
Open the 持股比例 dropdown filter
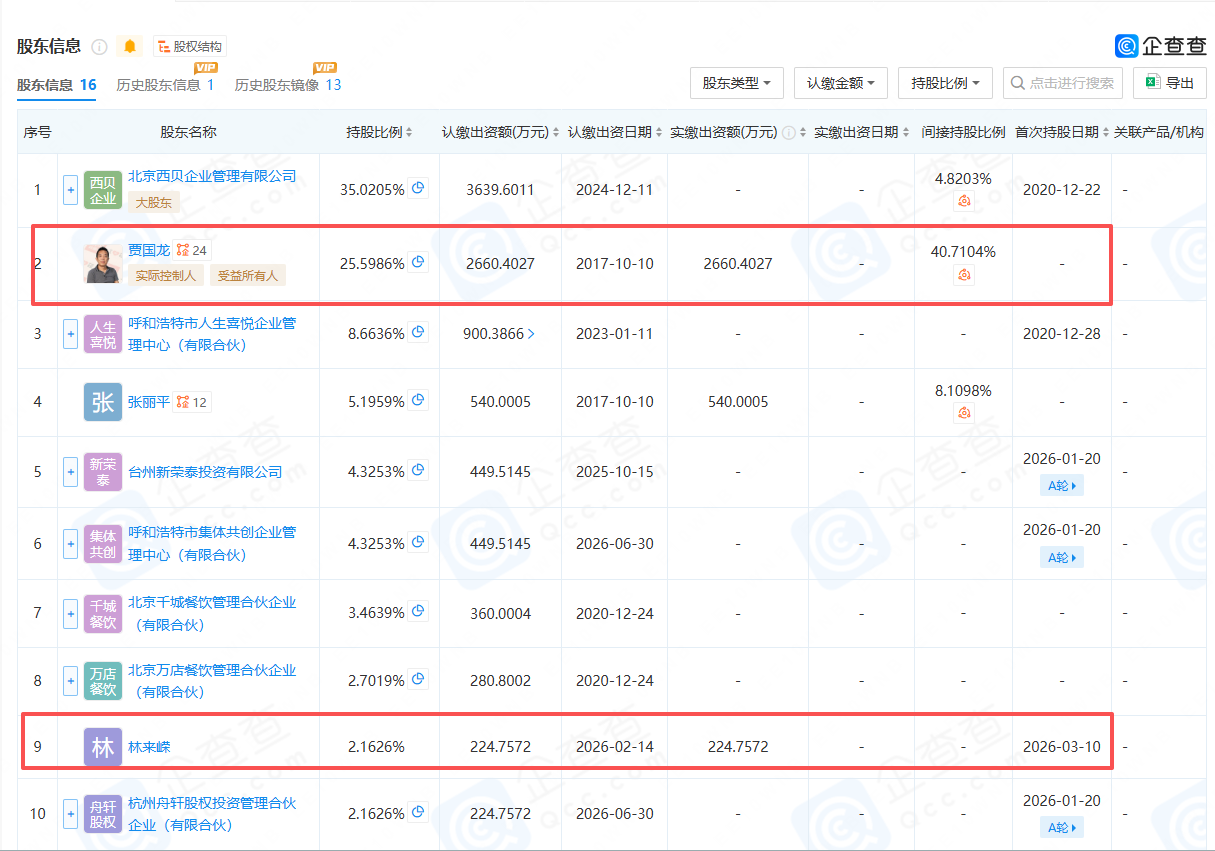945,83
